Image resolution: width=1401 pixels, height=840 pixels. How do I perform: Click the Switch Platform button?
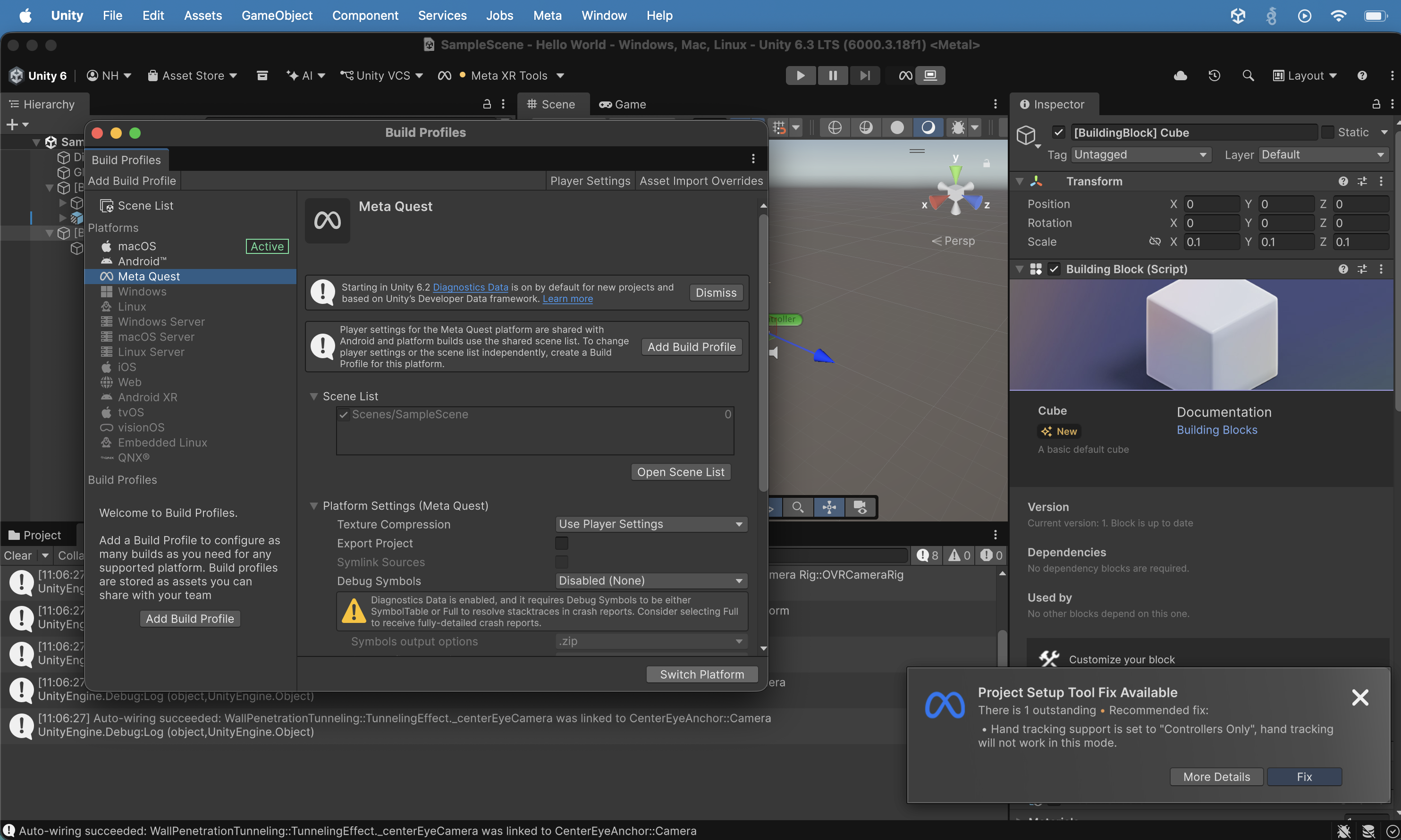[x=702, y=674]
